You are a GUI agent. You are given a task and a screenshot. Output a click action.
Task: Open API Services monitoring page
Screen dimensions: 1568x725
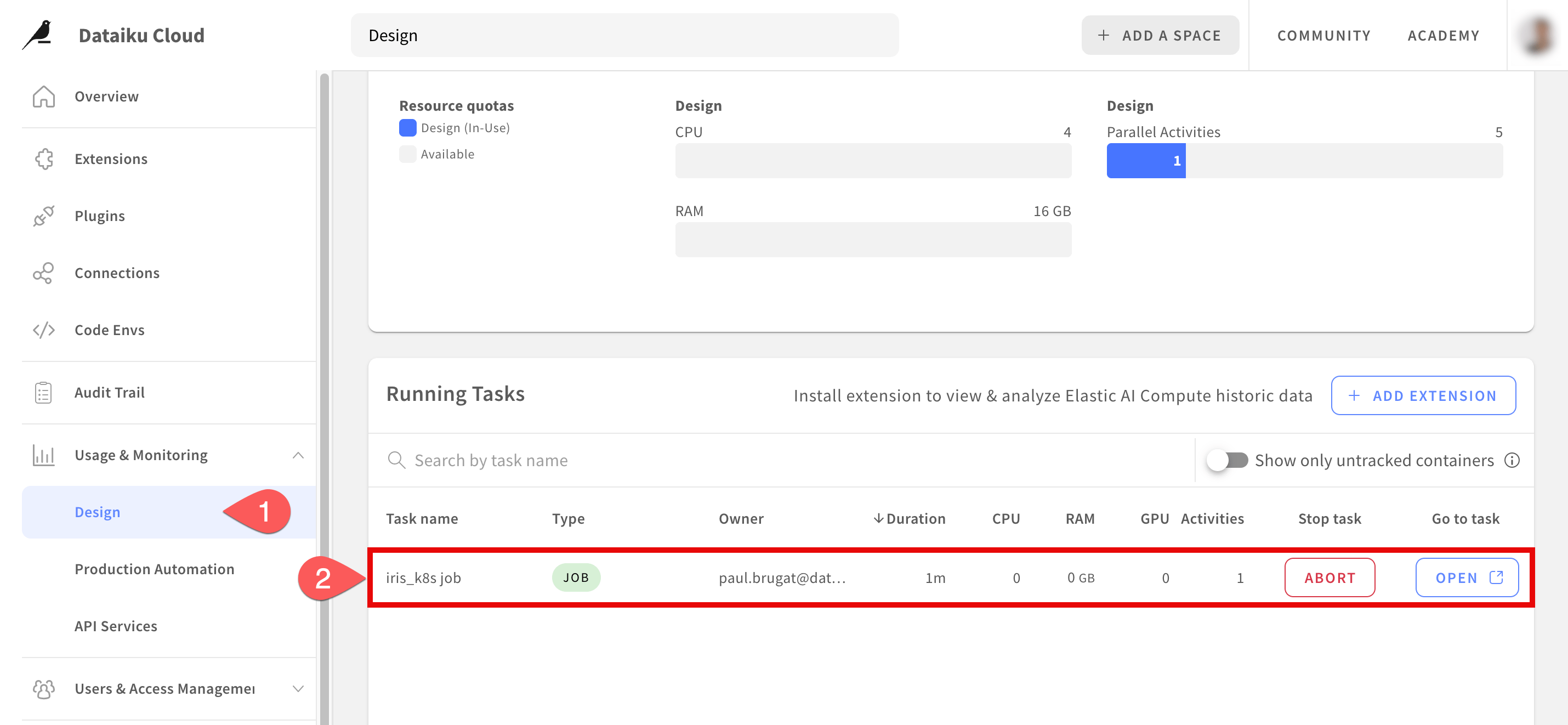coord(116,626)
